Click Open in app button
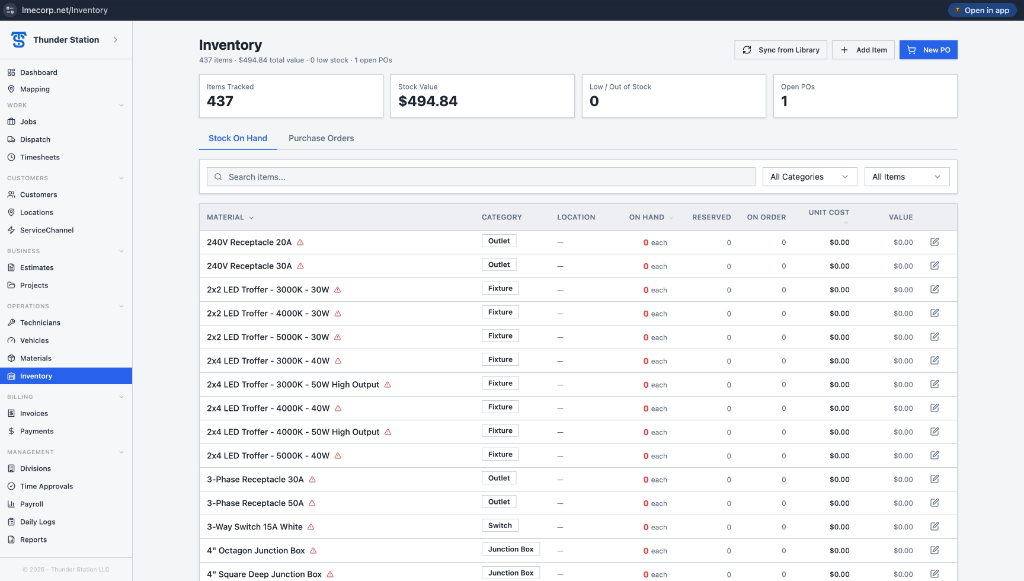The width and height of the screenshot is (1024, 581). (982, 10)
